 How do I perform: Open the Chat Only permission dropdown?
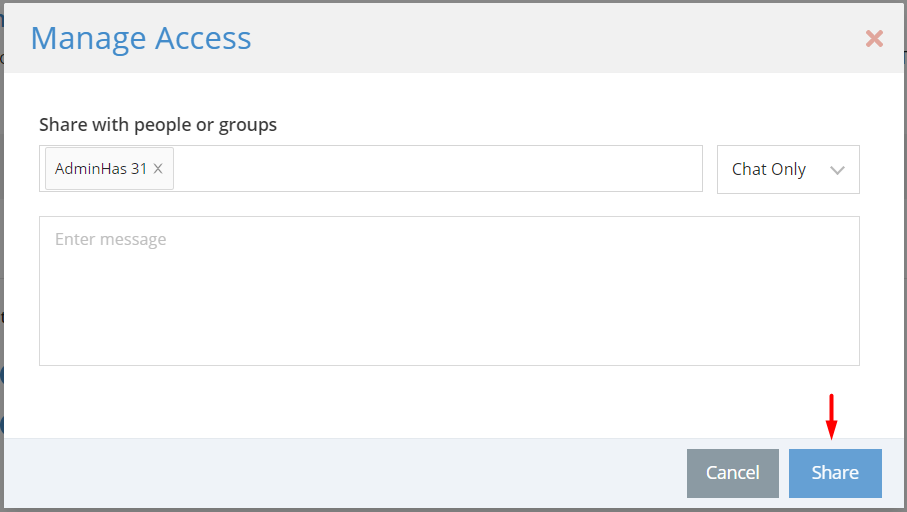point(788,170)
